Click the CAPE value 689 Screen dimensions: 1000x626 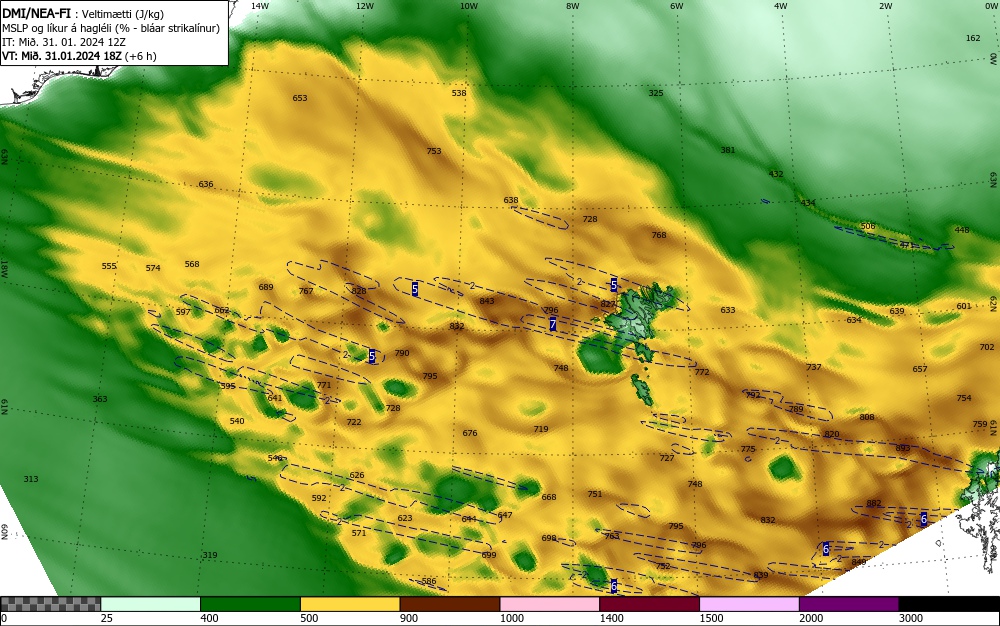click(266, 288)
